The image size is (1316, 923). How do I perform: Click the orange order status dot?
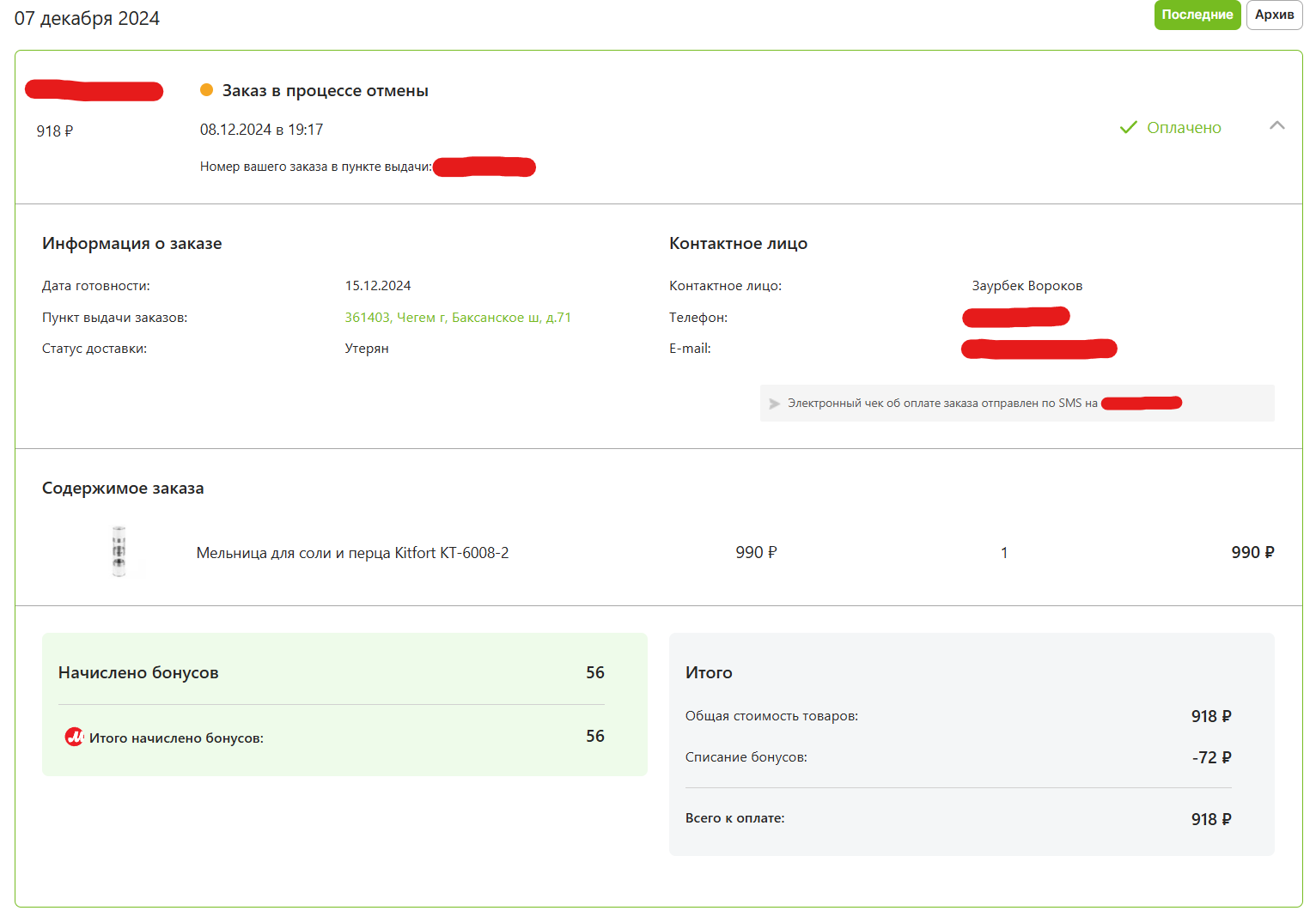206,89
